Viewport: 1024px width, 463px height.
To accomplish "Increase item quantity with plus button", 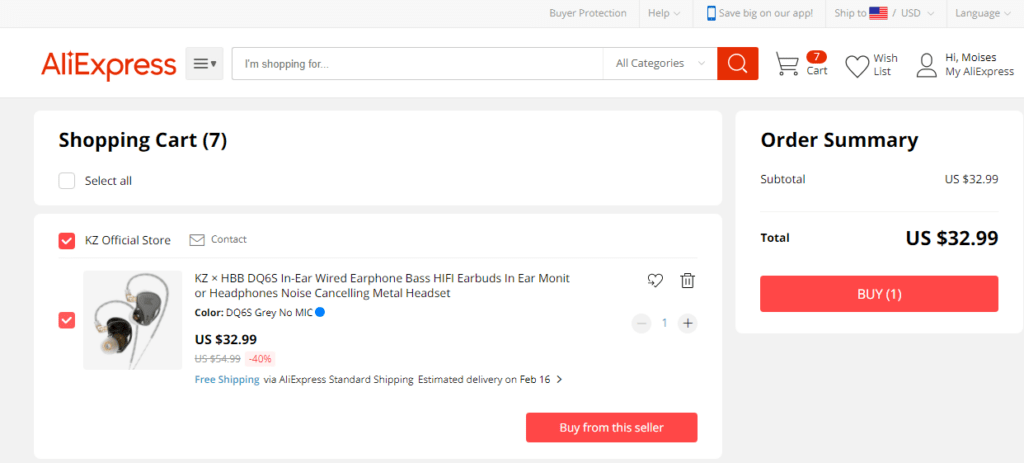I will (687, 323).
